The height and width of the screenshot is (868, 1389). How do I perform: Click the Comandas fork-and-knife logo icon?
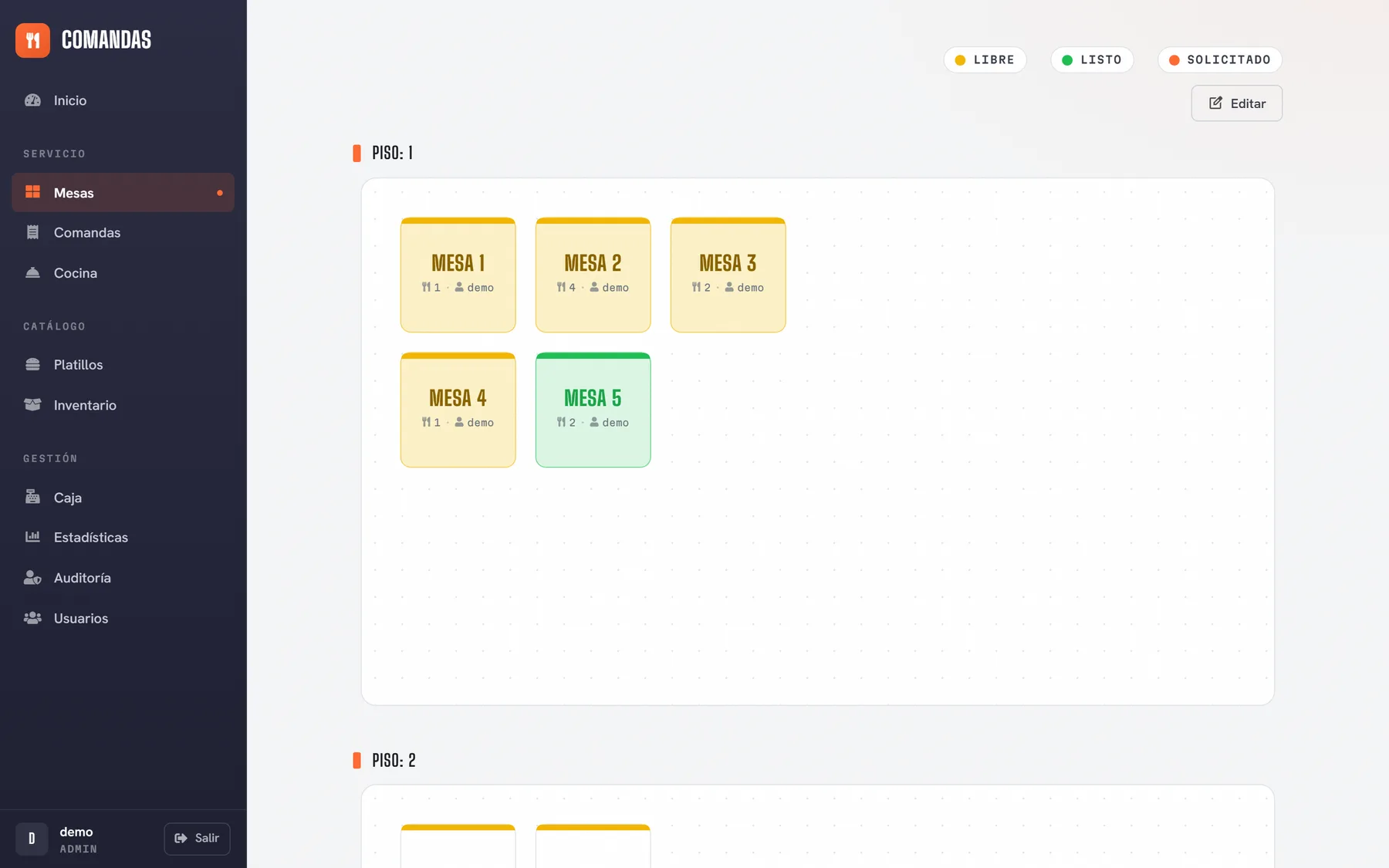click(32, 40)
